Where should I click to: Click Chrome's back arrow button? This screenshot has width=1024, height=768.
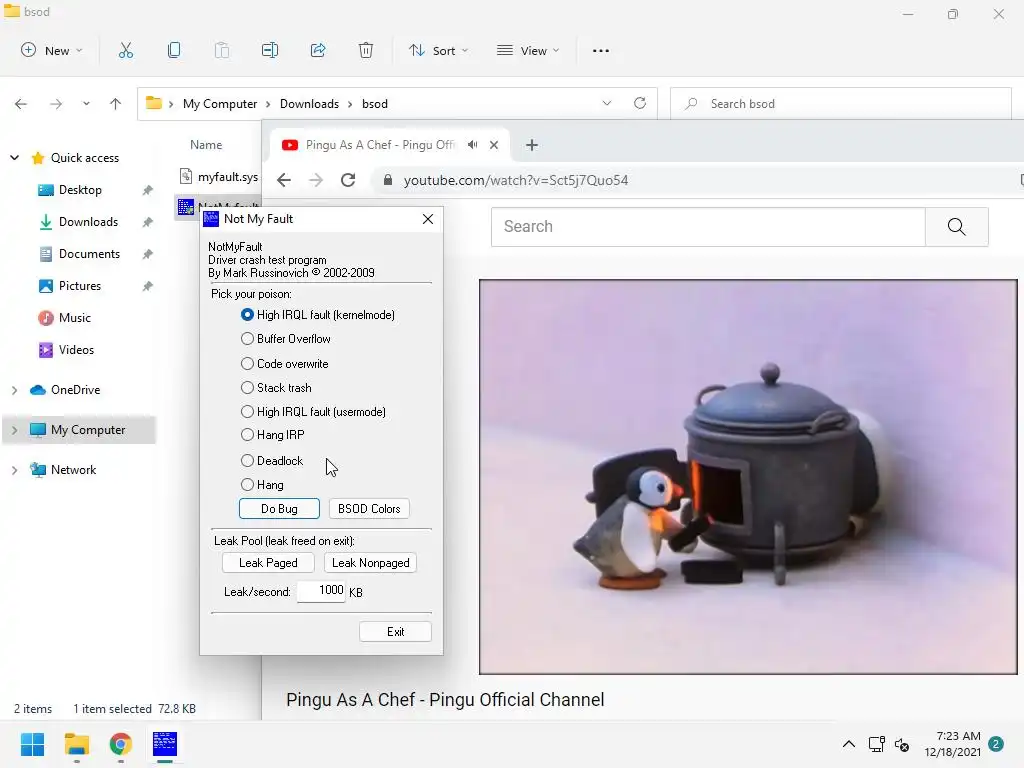pyautogui.click(x=283, y=180)
